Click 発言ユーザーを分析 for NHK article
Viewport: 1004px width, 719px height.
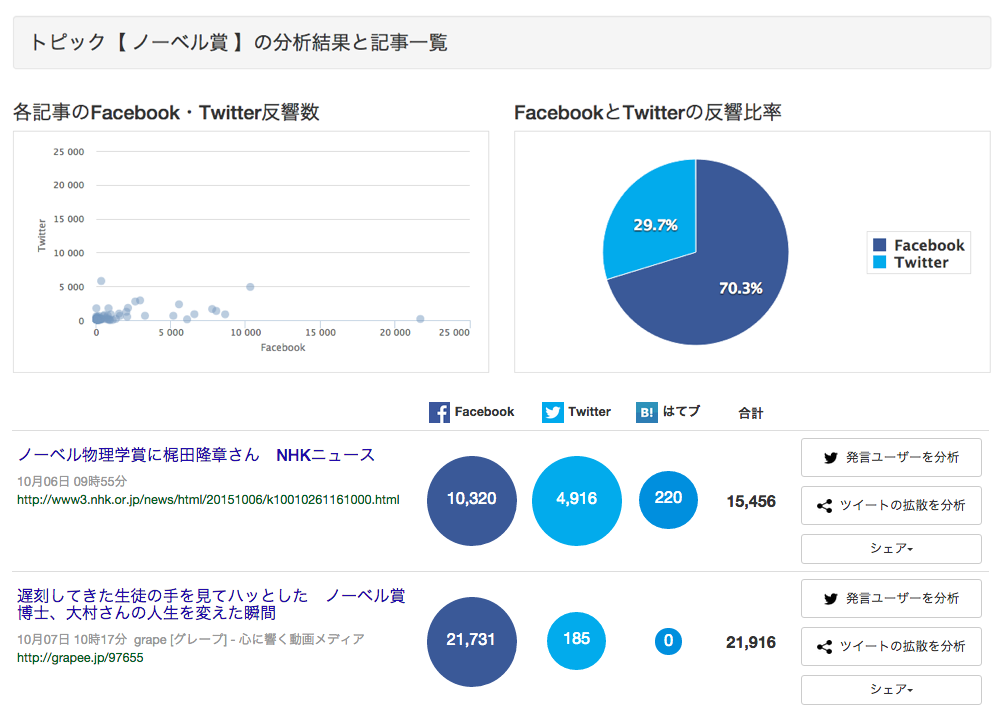click(891, 457)
